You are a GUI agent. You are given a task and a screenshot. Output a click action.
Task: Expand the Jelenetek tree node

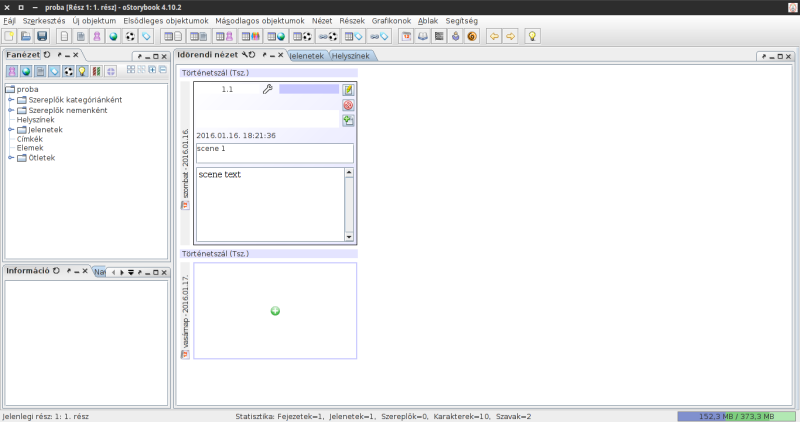coord(11,130)
